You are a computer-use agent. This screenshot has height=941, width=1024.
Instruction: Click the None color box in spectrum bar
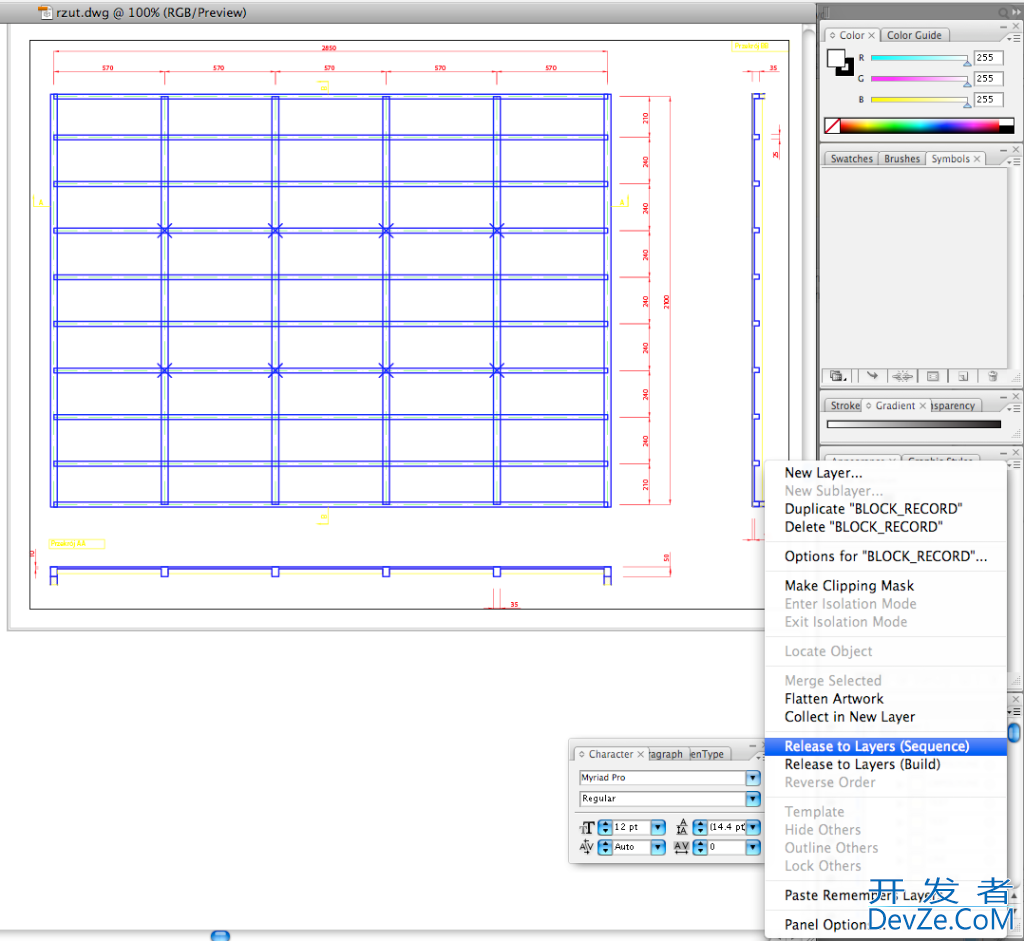pyautogui.click(x=832, y=125)
